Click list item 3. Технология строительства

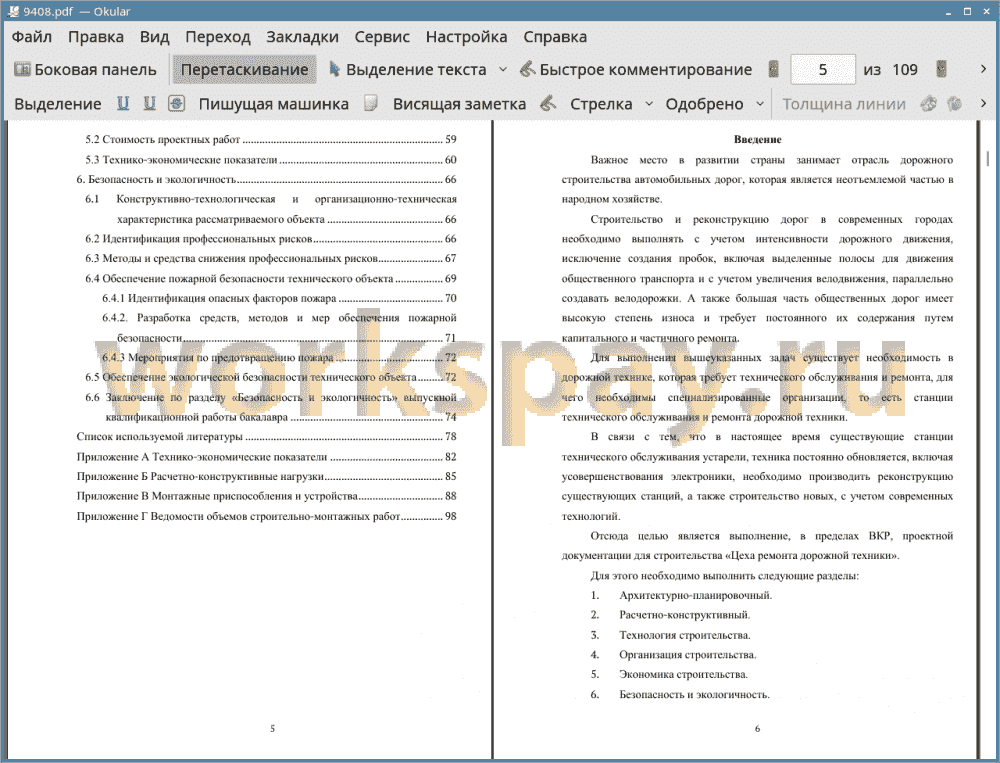click(x=670, y=635)
